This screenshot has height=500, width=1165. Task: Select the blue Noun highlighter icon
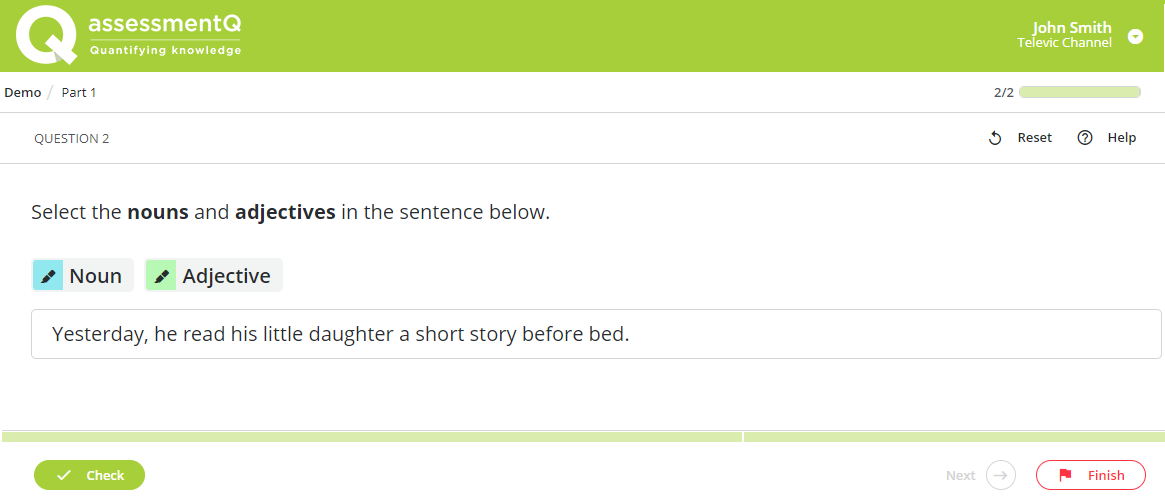point(48,276)
